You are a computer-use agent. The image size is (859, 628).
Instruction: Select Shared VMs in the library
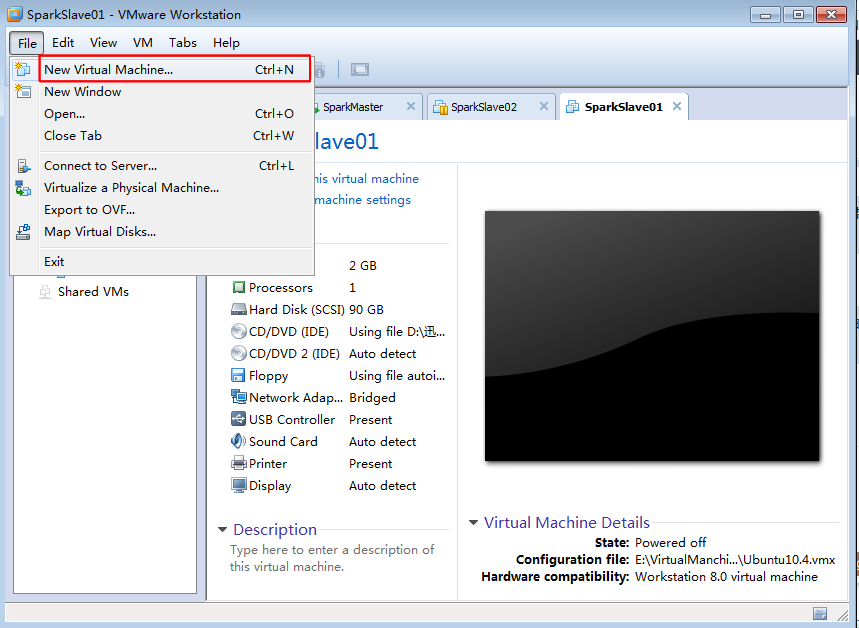[x=93, y=292]
